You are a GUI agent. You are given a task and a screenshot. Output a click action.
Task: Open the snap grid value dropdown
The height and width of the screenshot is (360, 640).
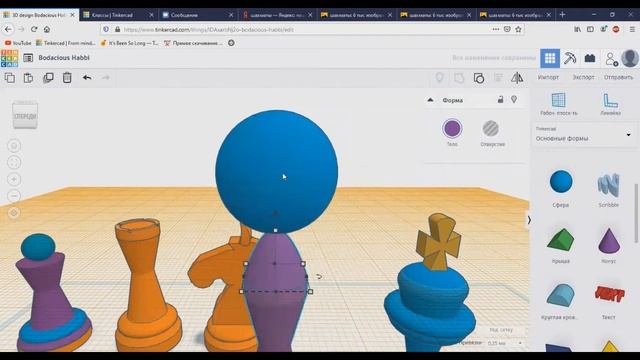(x=504, y=343)
